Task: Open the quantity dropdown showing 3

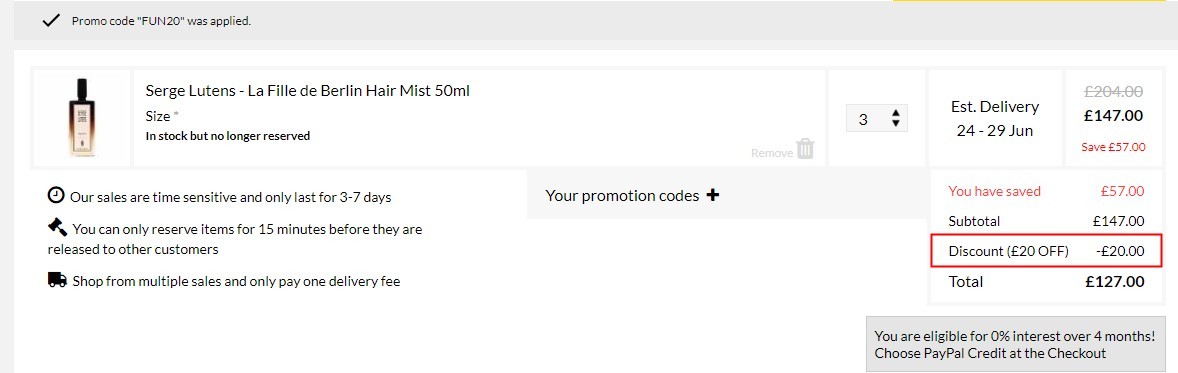Action: 877,119
